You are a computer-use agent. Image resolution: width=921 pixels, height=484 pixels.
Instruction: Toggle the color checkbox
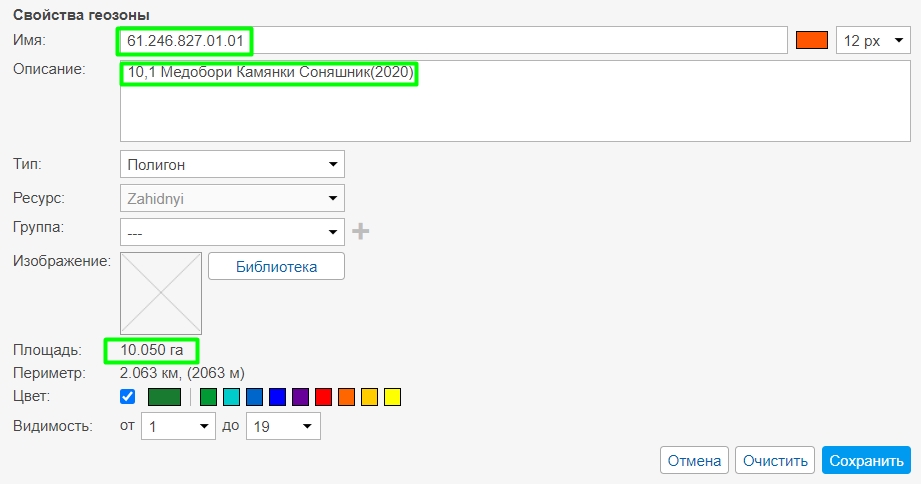pyautogui.click(x=128, y=397)
